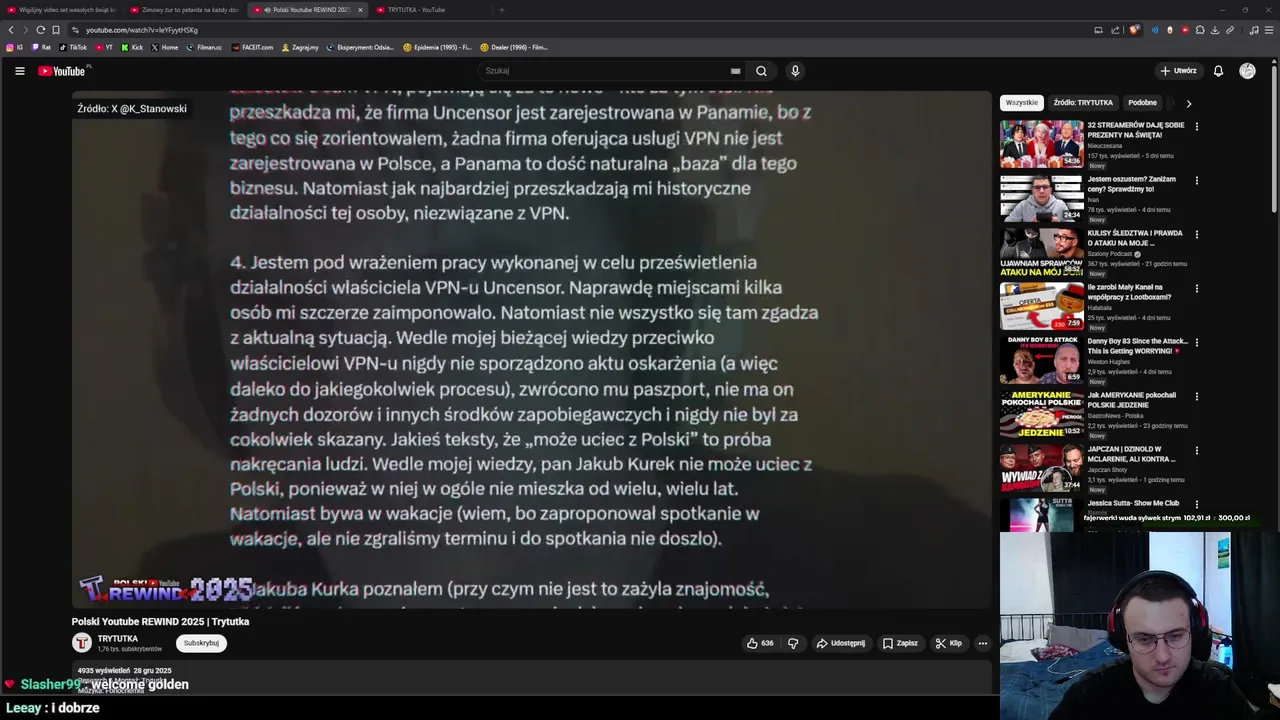
Task: Click the video player area
Action: click(531, 349)
